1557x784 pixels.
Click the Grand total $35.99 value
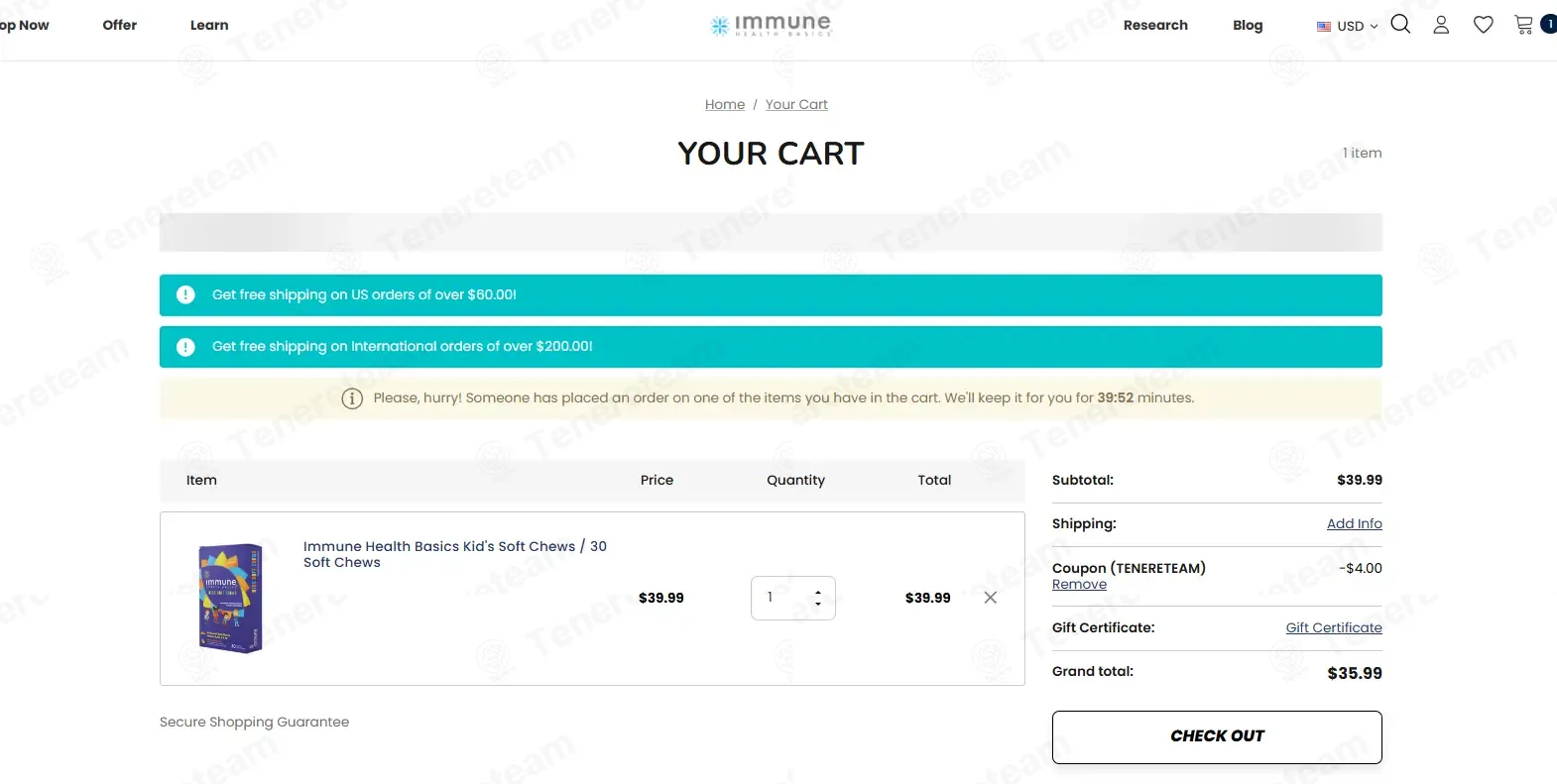tap(1355, 673)
